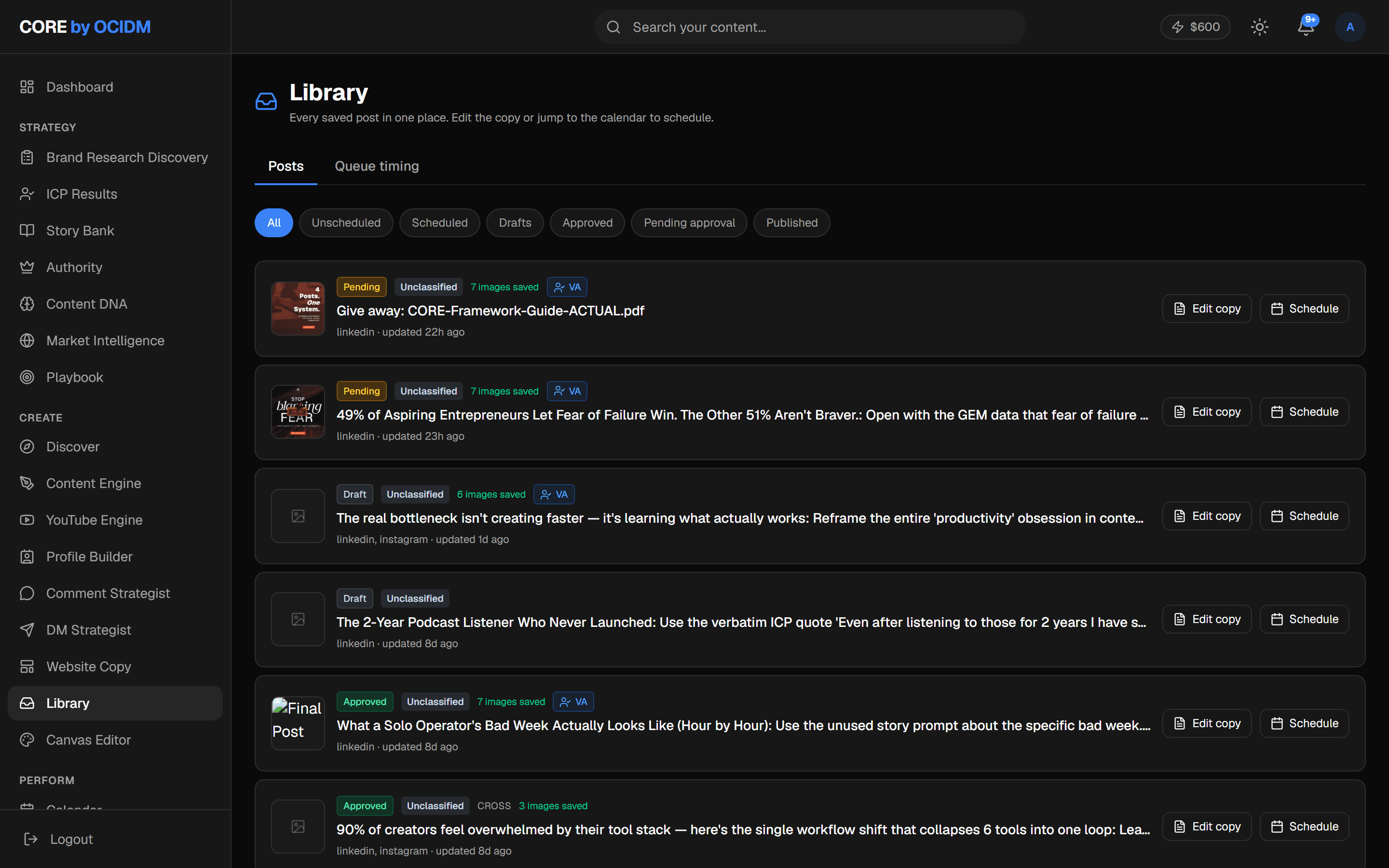Toggle light theme with the sun icon

(1259, 27)
